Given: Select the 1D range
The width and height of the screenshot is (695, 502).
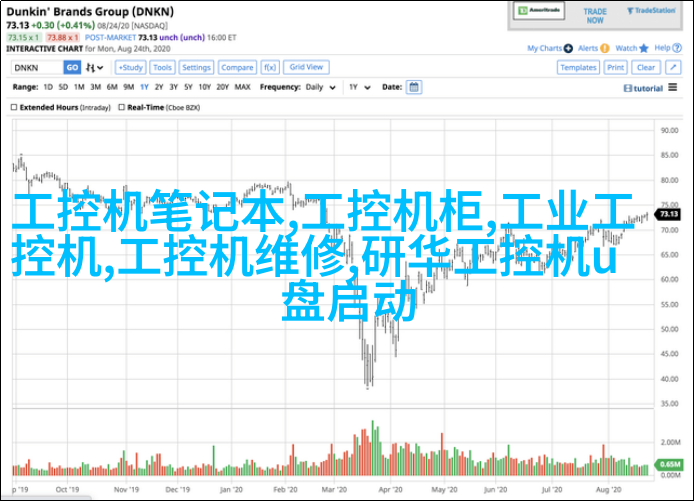Looking at the screenshot, I should (48, 87).
